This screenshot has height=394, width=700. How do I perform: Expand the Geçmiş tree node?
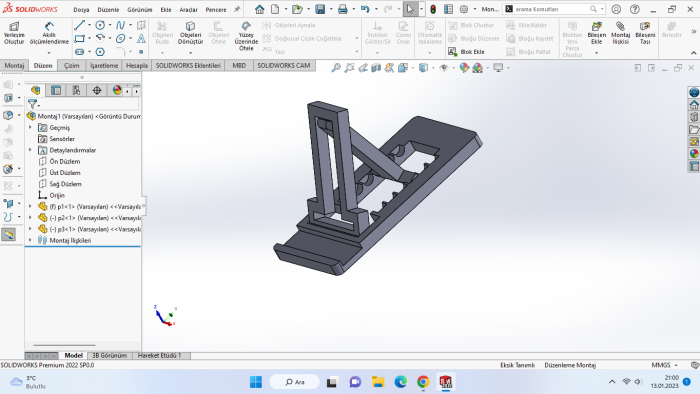30,128
